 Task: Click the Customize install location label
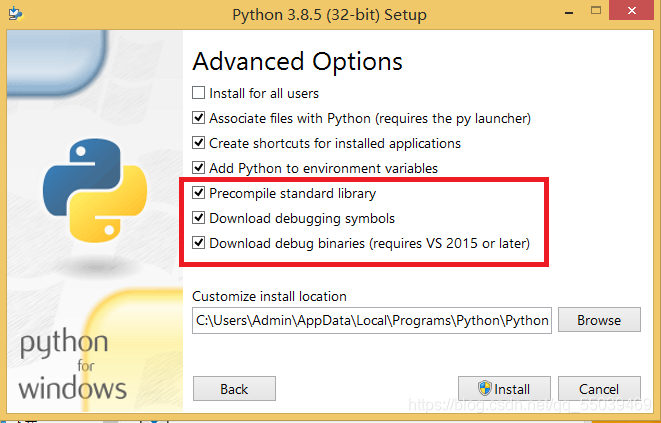269,296
